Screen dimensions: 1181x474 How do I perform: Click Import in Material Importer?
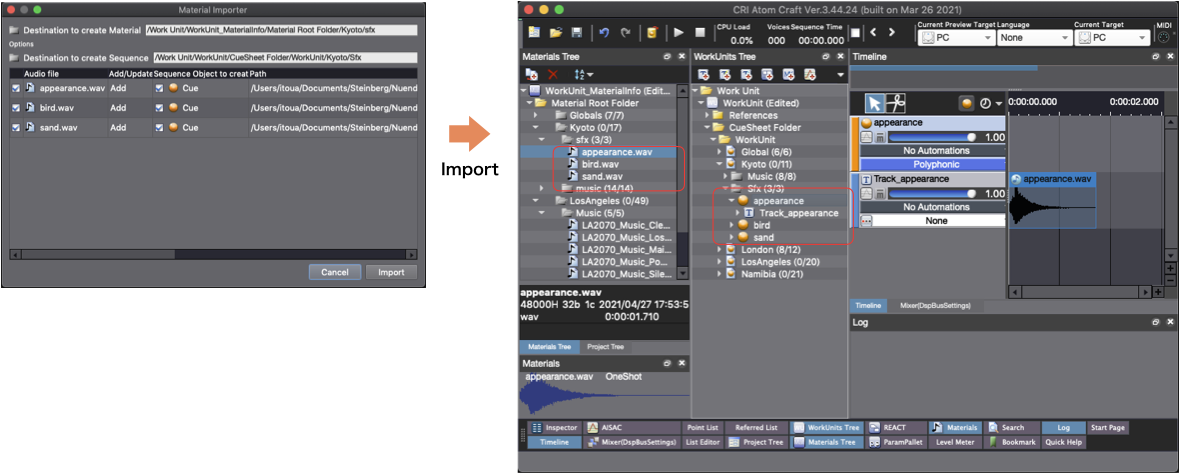click(391, 272)
